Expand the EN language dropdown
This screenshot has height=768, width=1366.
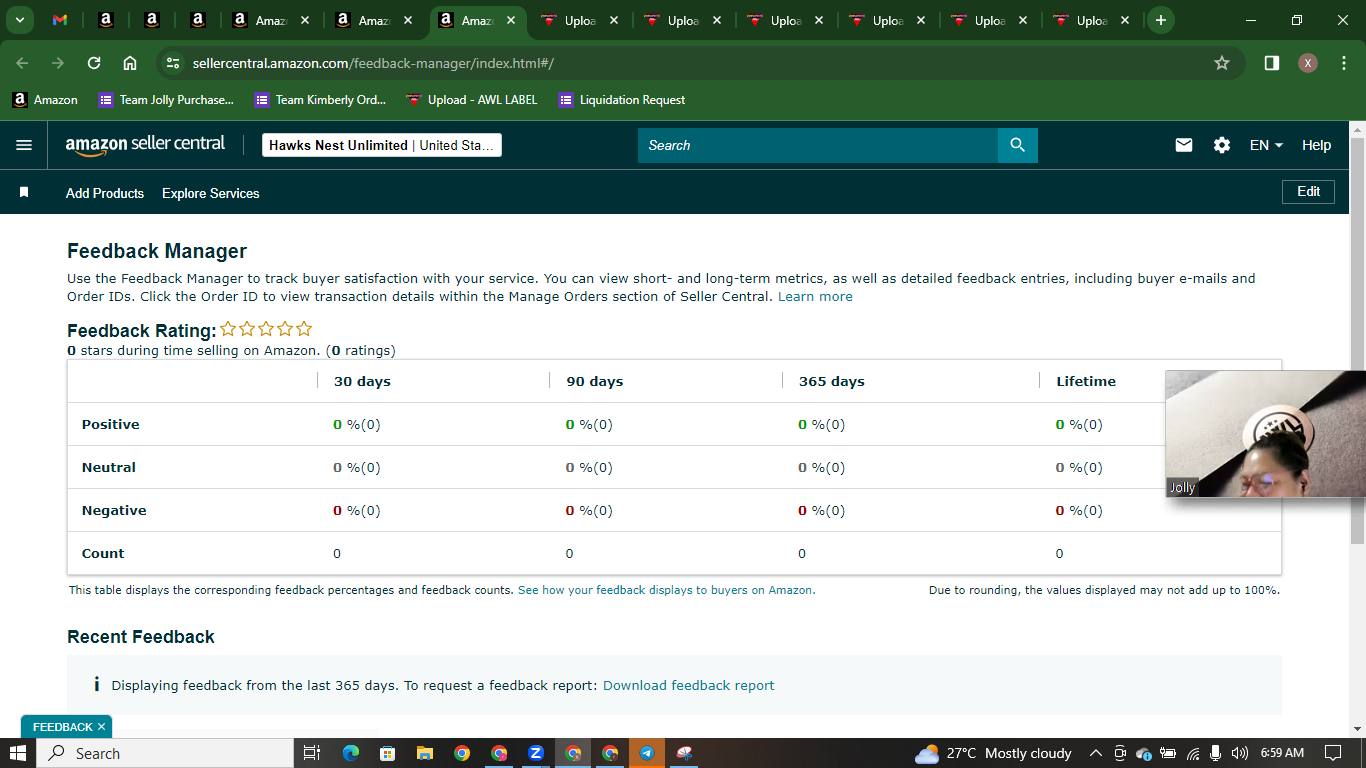(x=1266, y=145)
